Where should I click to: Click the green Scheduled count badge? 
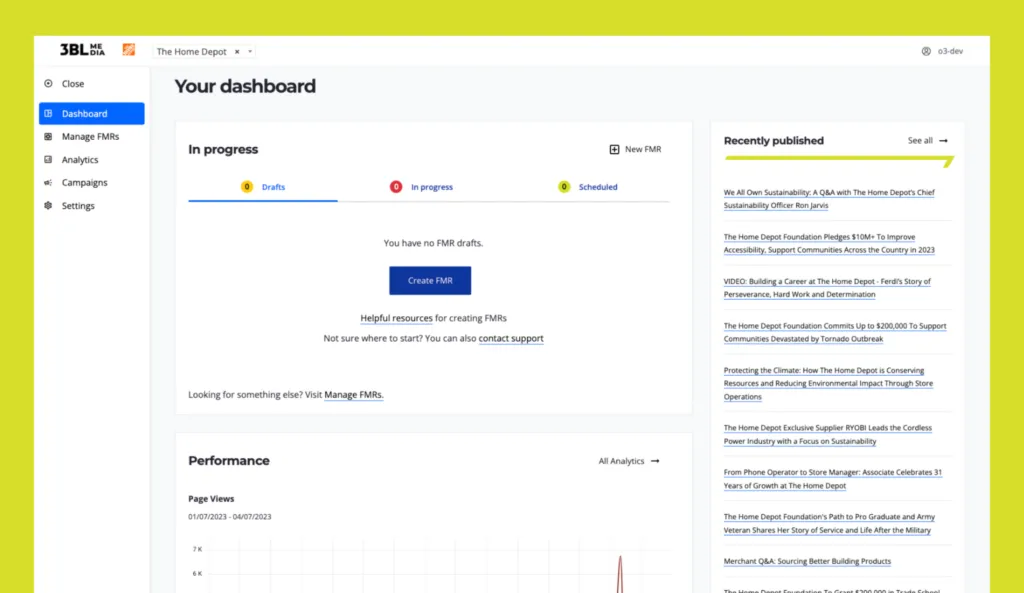point(564,187)
